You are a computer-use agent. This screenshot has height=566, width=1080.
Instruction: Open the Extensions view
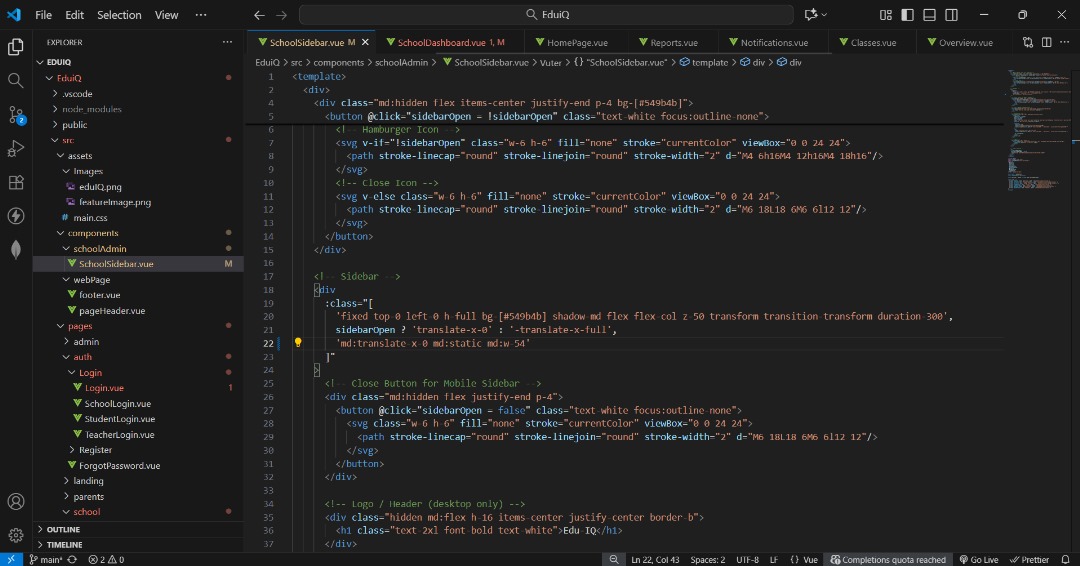(15, 182)
